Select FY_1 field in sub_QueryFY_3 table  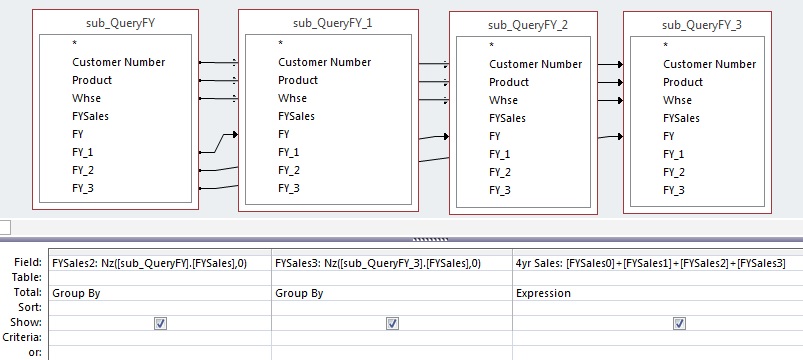click(673, 154)
